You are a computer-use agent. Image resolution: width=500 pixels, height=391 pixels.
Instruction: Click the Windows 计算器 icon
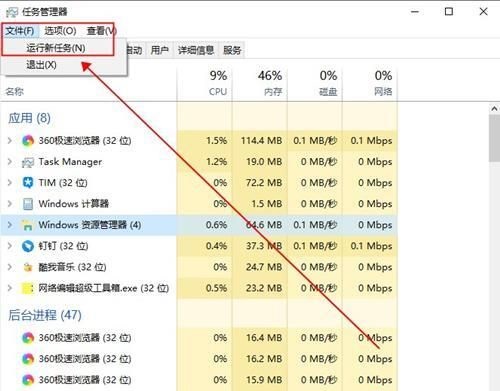click(28, 204)
